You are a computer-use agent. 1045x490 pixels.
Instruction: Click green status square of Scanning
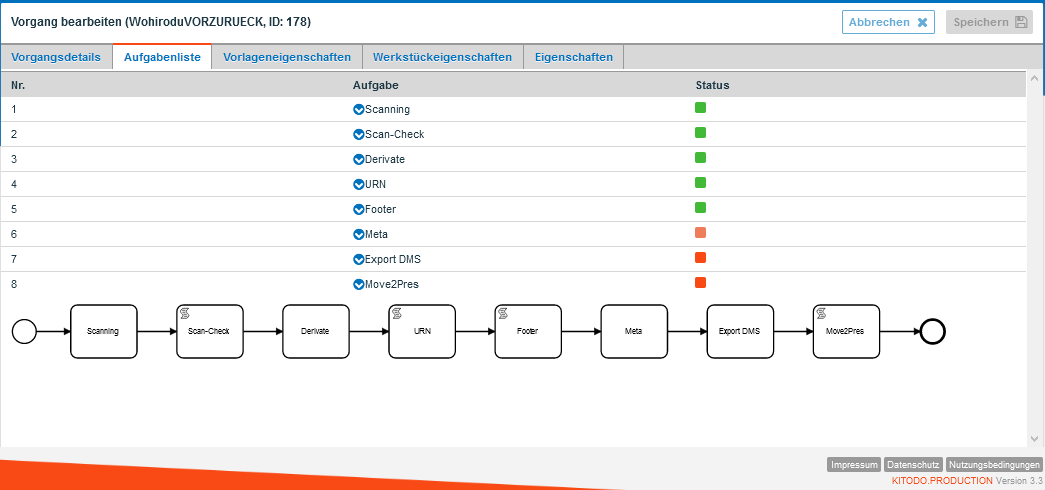coord(701,108)
